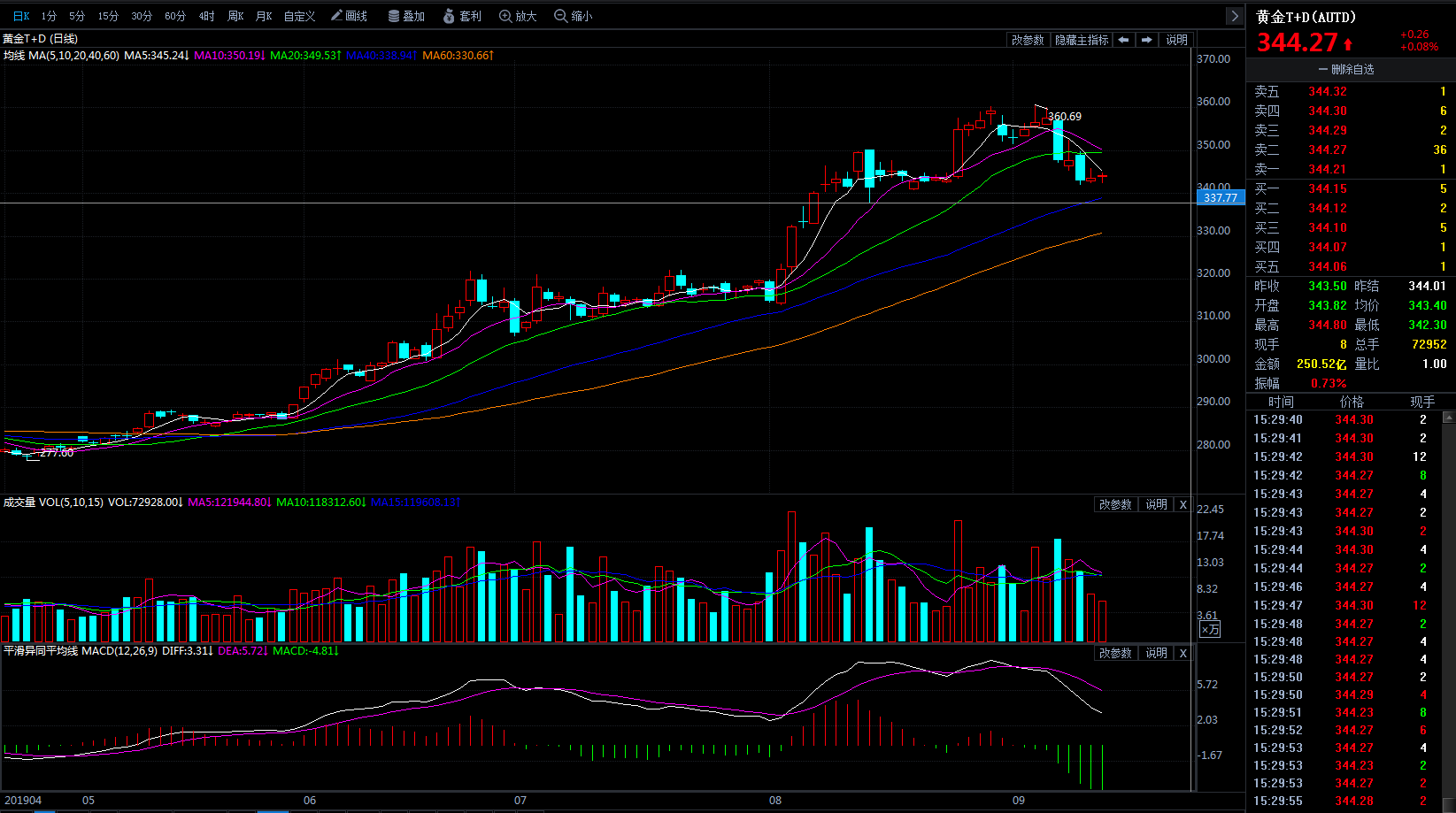
Task: Click 改参数 on the volume panel
Action: tap(1115, 504)
